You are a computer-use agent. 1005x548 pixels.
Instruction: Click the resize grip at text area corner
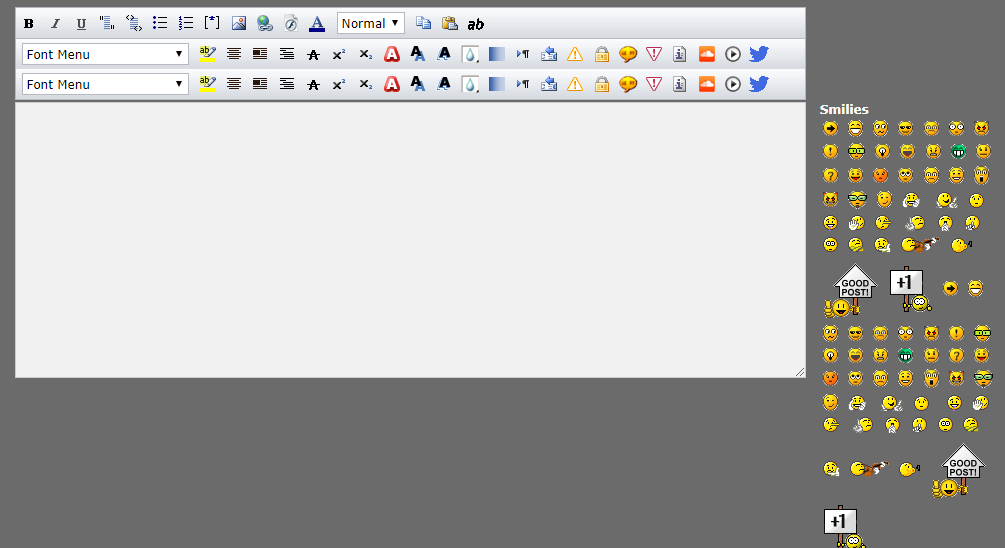pos(800,372)
